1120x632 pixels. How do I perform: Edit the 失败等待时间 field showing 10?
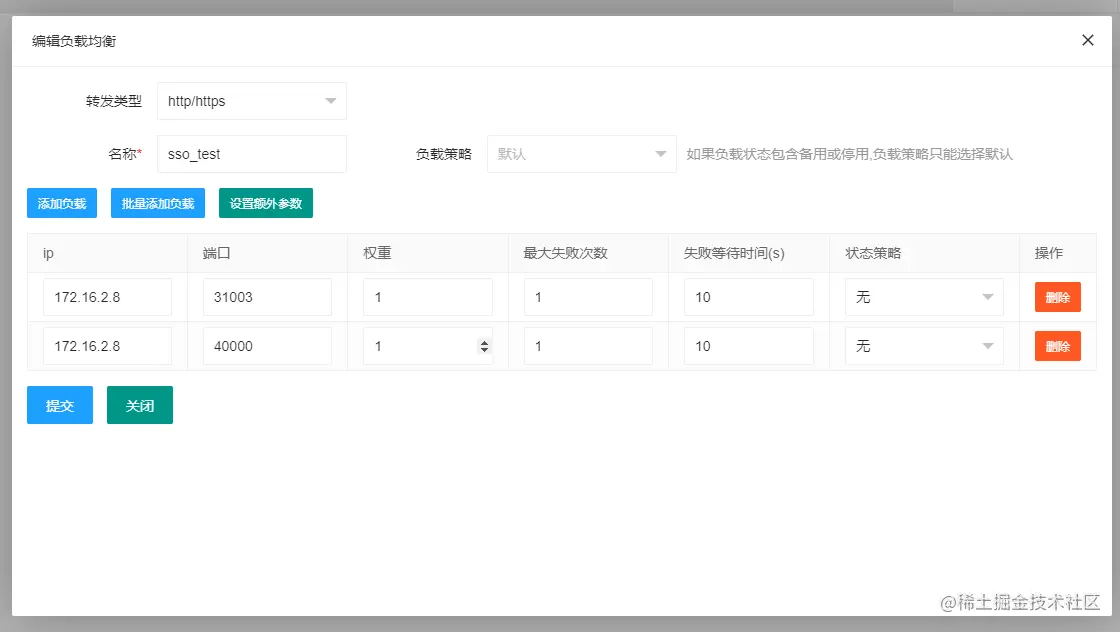(748, 296)
